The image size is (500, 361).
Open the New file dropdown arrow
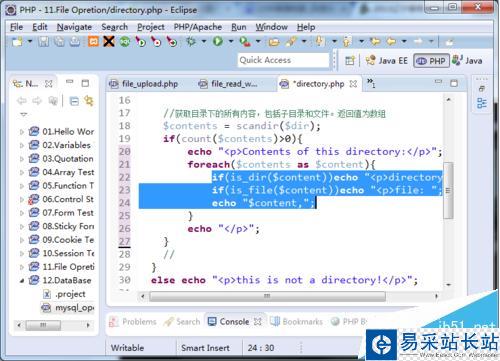30,42
